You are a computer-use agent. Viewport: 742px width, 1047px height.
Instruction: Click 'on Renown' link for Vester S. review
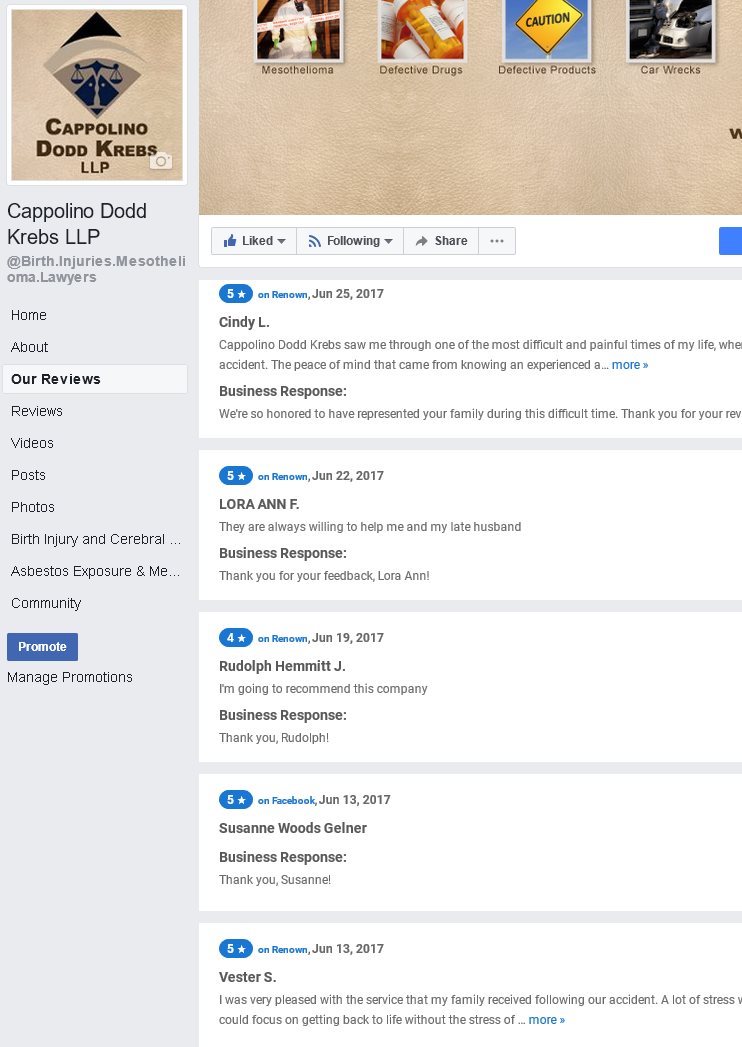[x=283, y=950]
